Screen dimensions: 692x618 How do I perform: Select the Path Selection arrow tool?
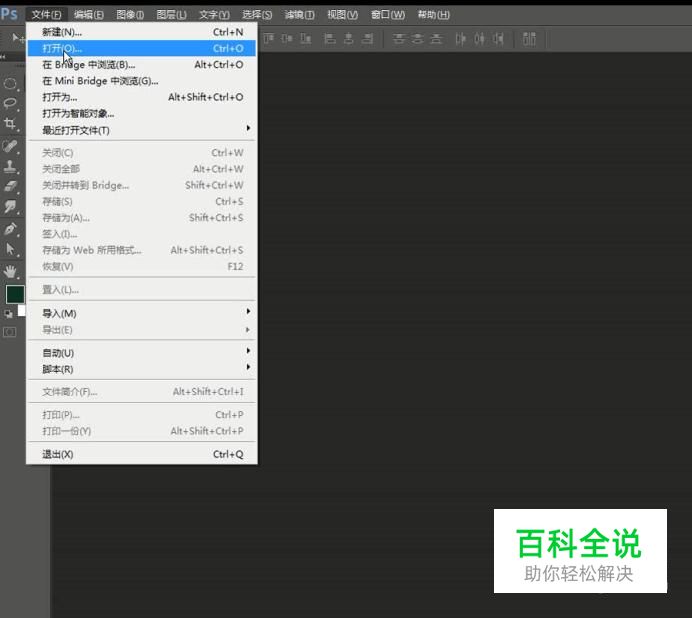pyautogui.click(x=10, y=249)
